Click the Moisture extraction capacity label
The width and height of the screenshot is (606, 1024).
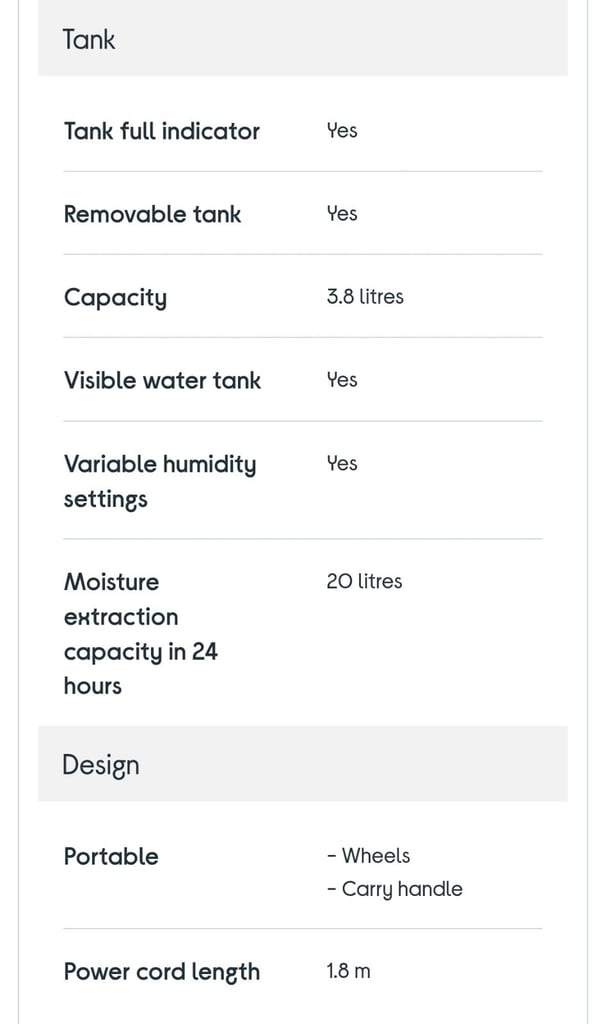[x=140, y=633]
